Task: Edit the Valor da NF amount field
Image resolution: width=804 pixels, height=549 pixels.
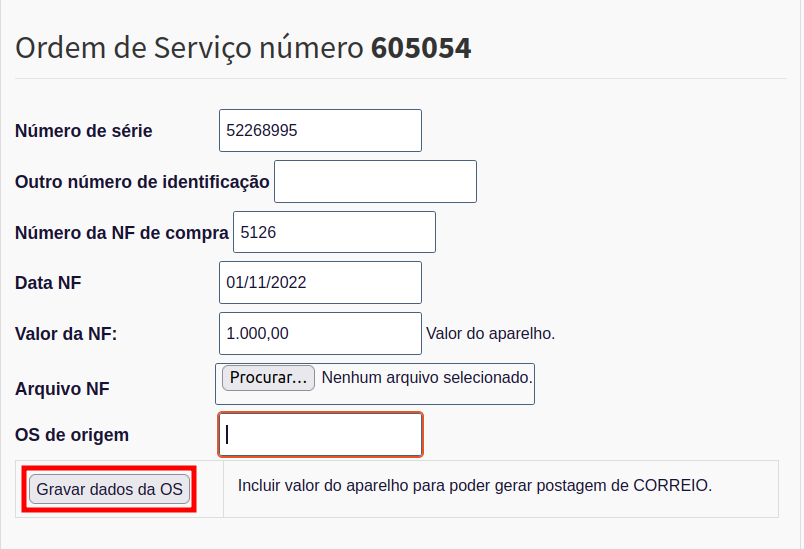Action: 320,333
